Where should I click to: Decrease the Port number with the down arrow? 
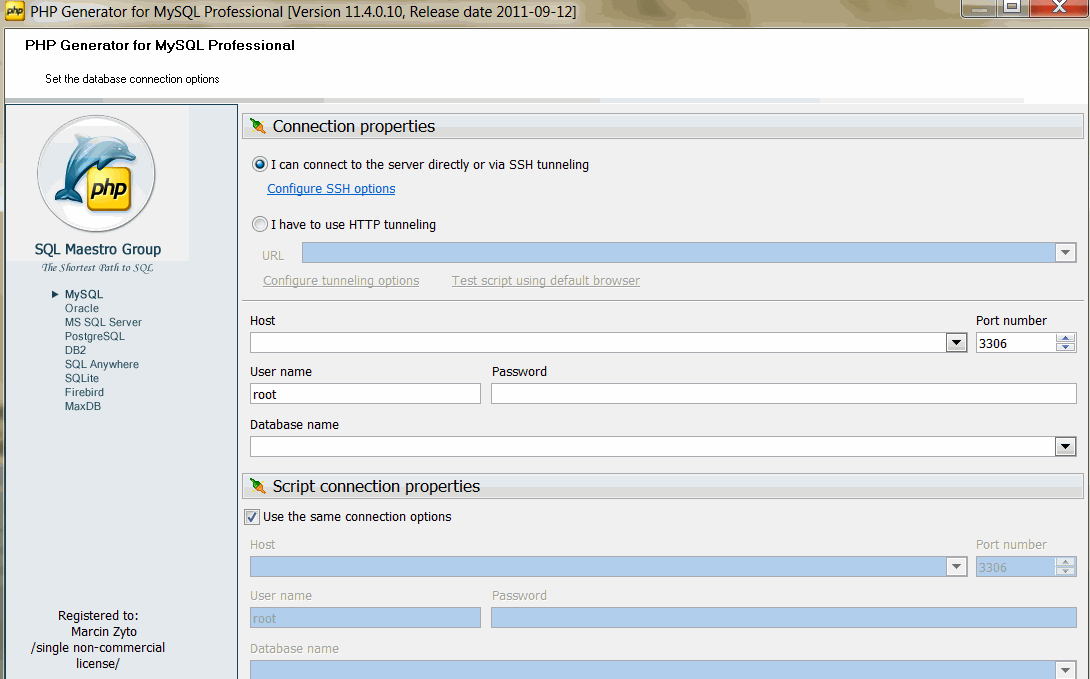click(1065, 347)
